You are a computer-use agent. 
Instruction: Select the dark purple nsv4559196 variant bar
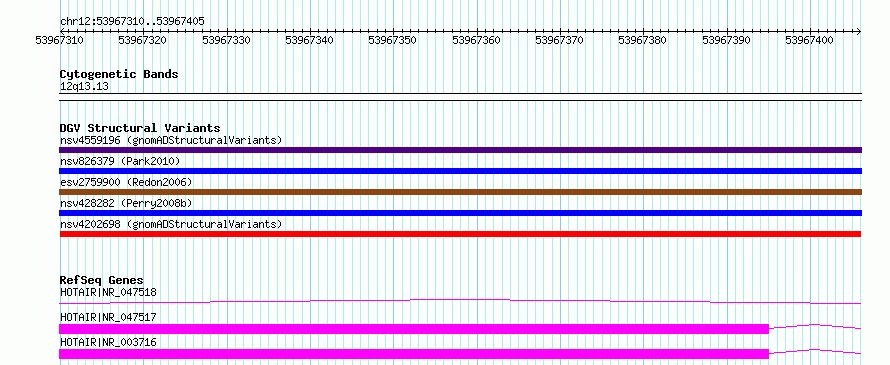pyautogui.click(x=460, y=150)
